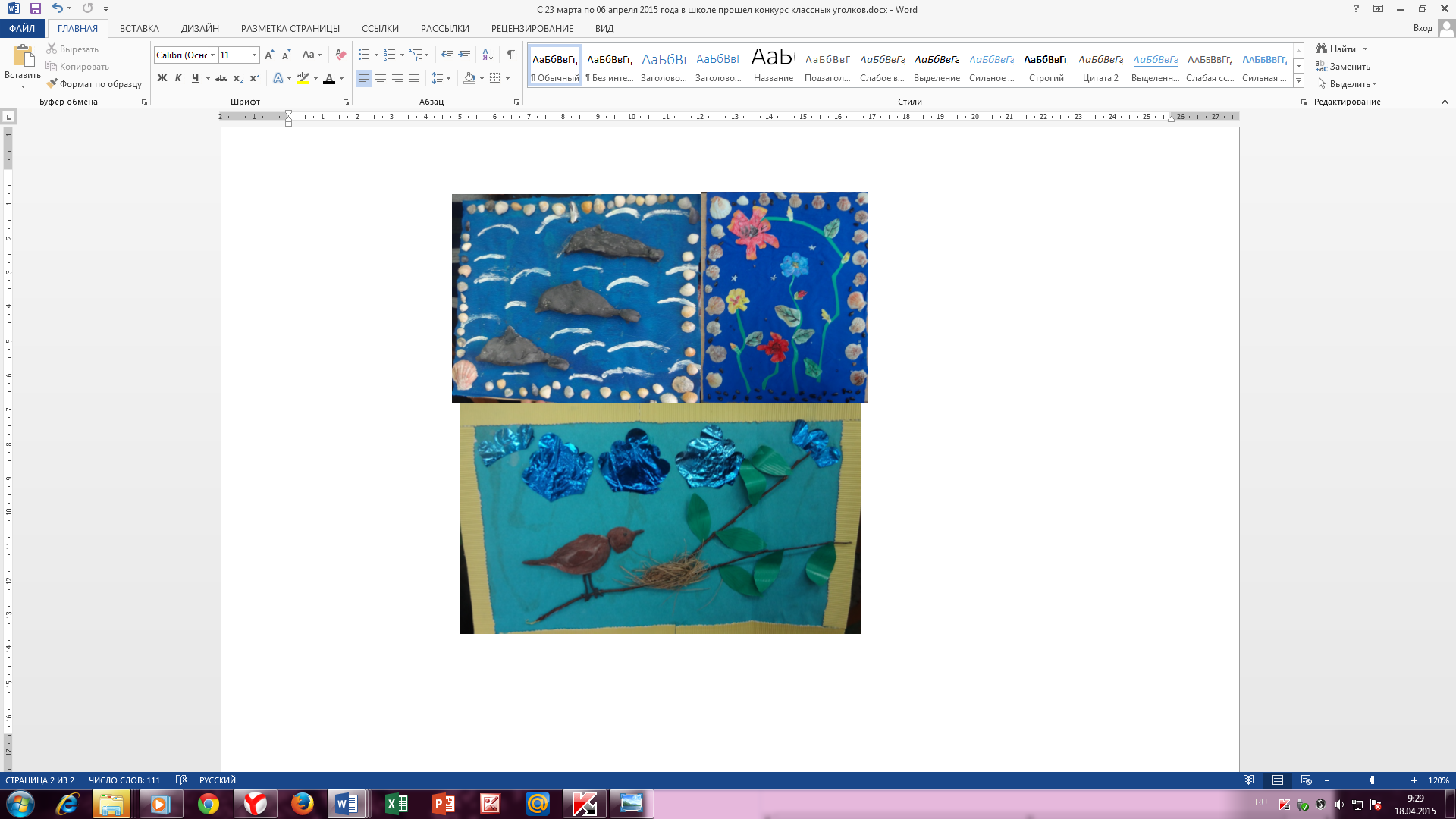This screenshot has width=1456, height=819.
Task: Toggle paragraph marks display (¶)
Action: pos(510,55)
